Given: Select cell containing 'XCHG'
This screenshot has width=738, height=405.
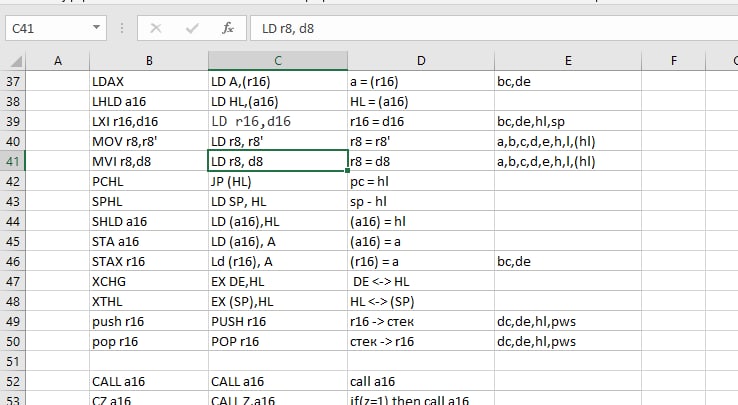Looking at the screenshot, I should (149, 281).
